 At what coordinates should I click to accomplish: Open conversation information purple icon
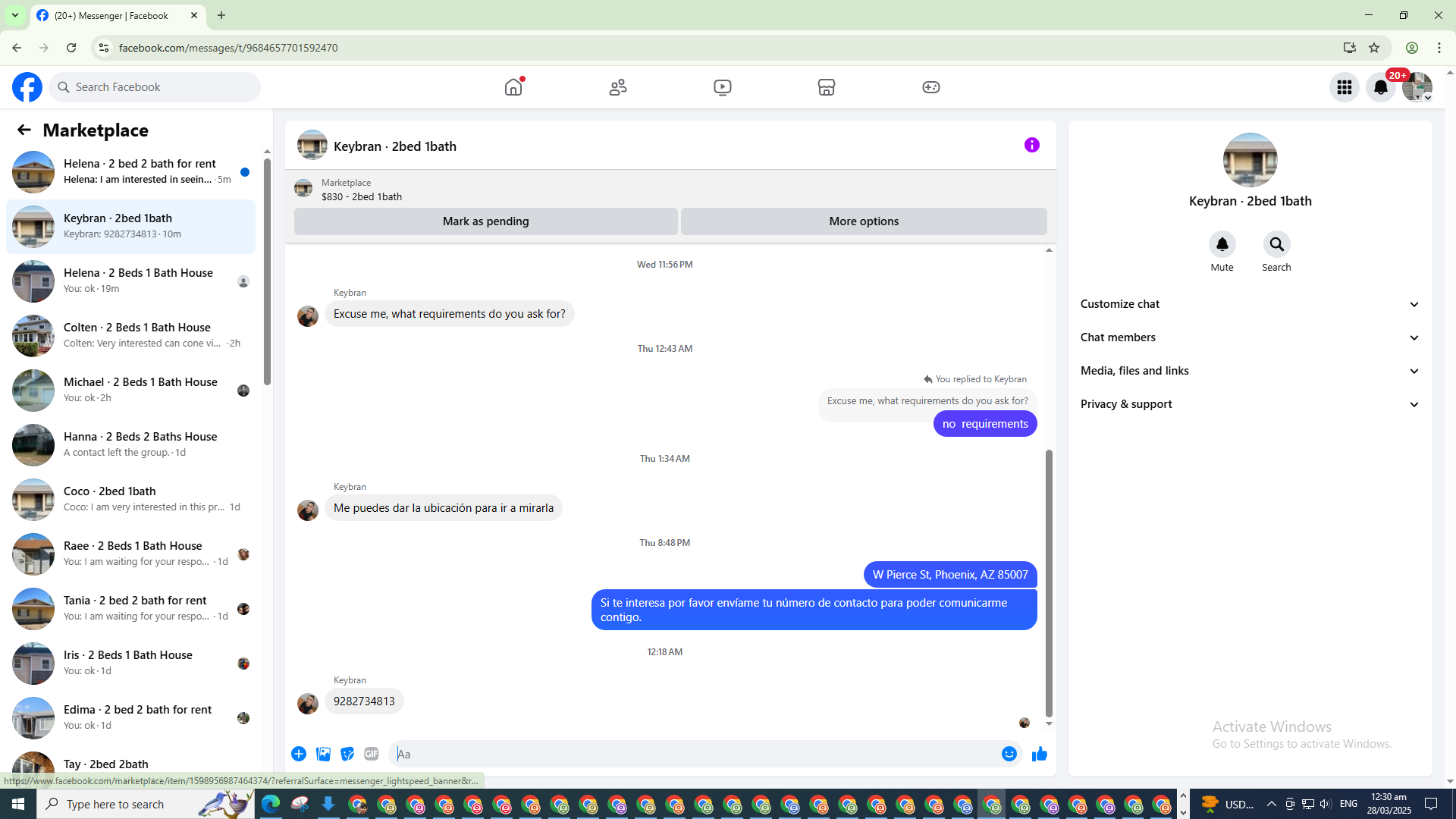pyautogui.click(x=1032, y=145)
